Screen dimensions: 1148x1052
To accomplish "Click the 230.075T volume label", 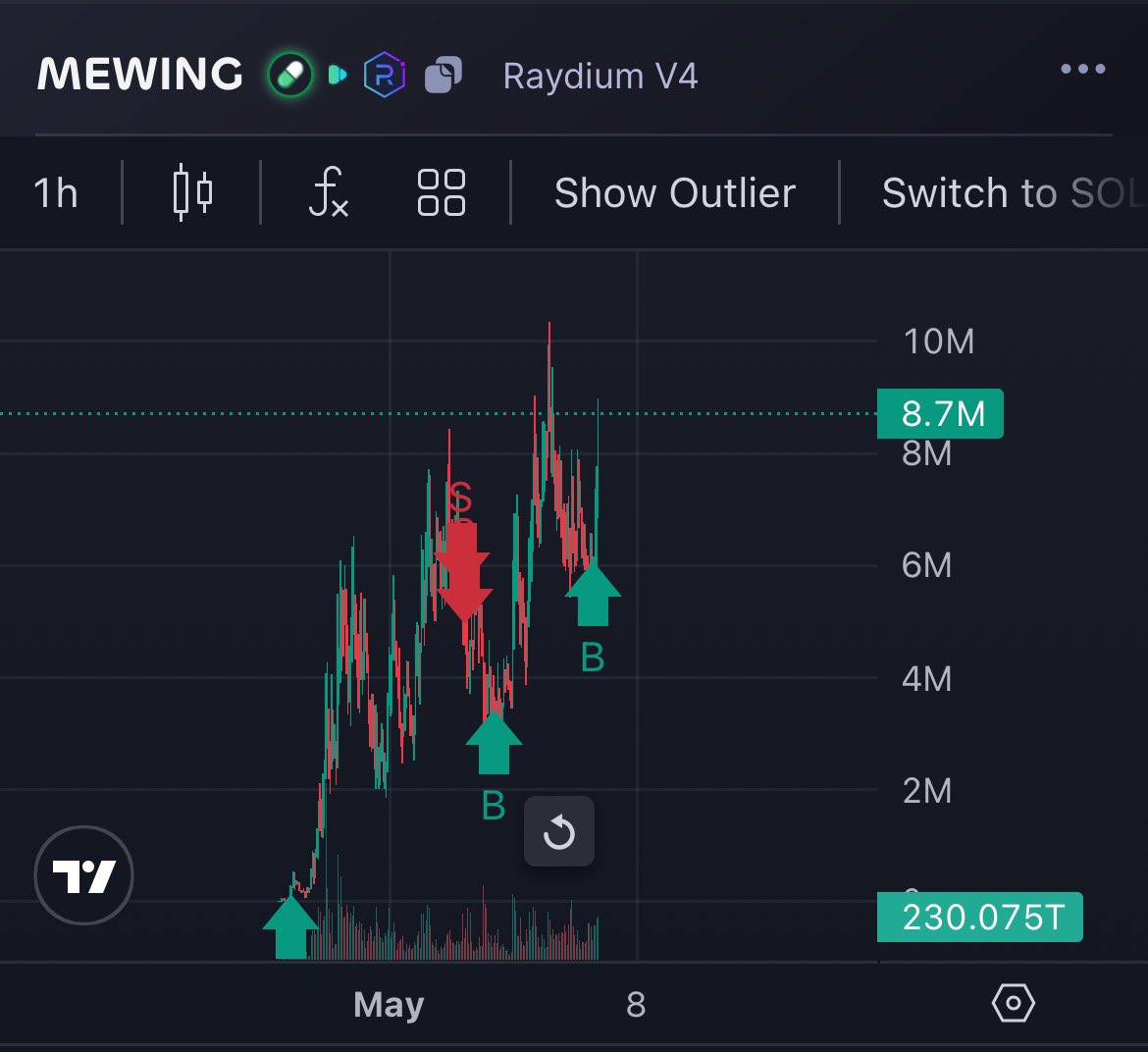I will (978, 917).
